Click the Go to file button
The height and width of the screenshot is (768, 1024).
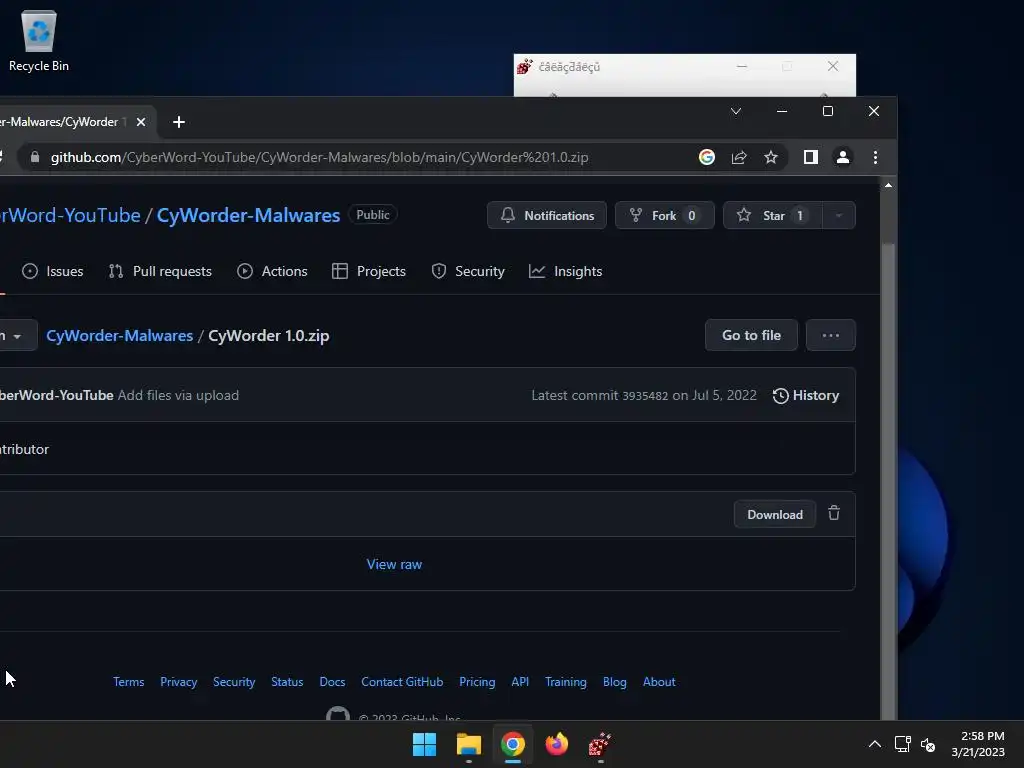coord(751,335)
